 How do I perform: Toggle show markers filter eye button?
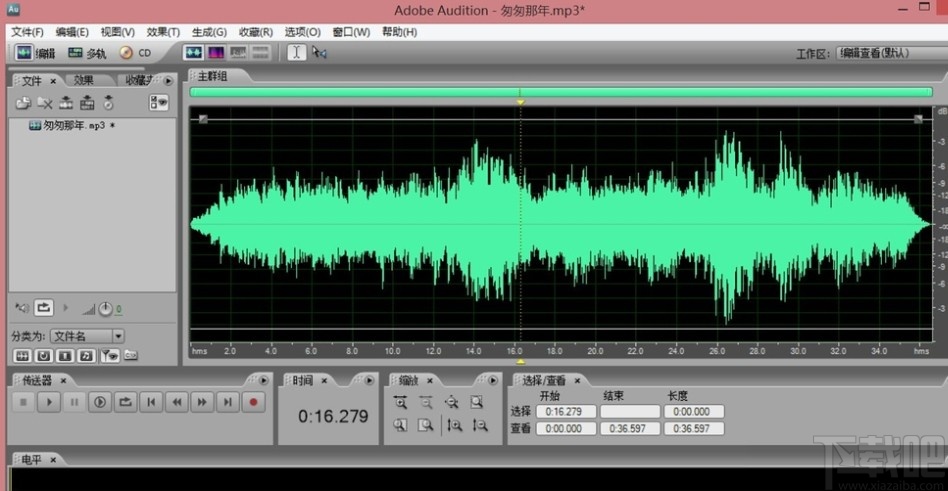[x=110, y=356]
